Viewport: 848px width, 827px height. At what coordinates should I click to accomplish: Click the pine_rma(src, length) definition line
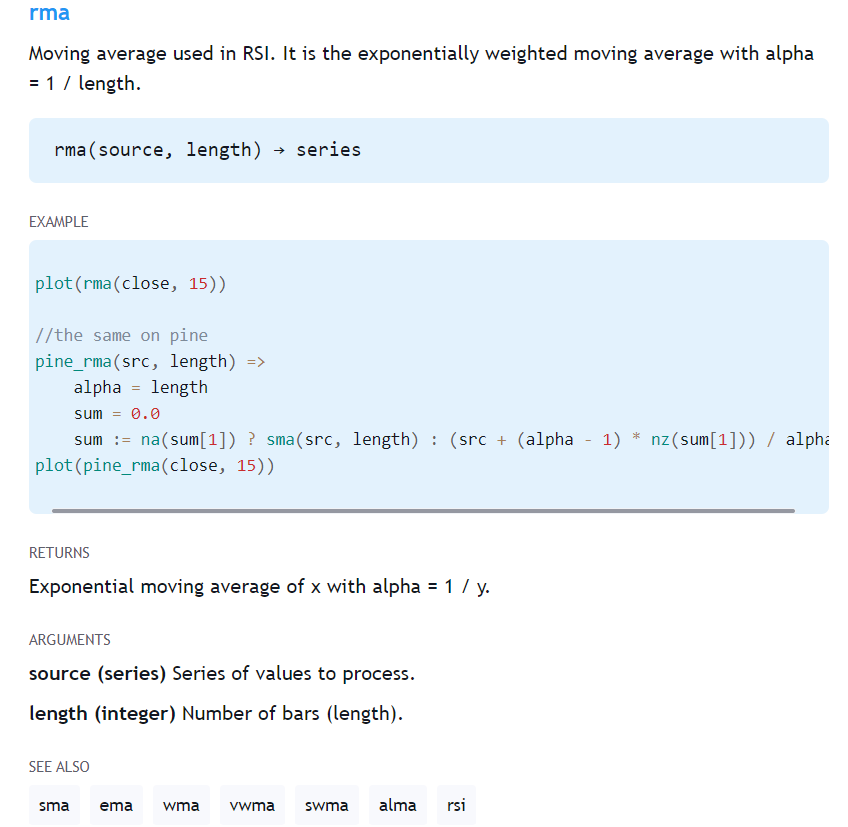(150, 361)
